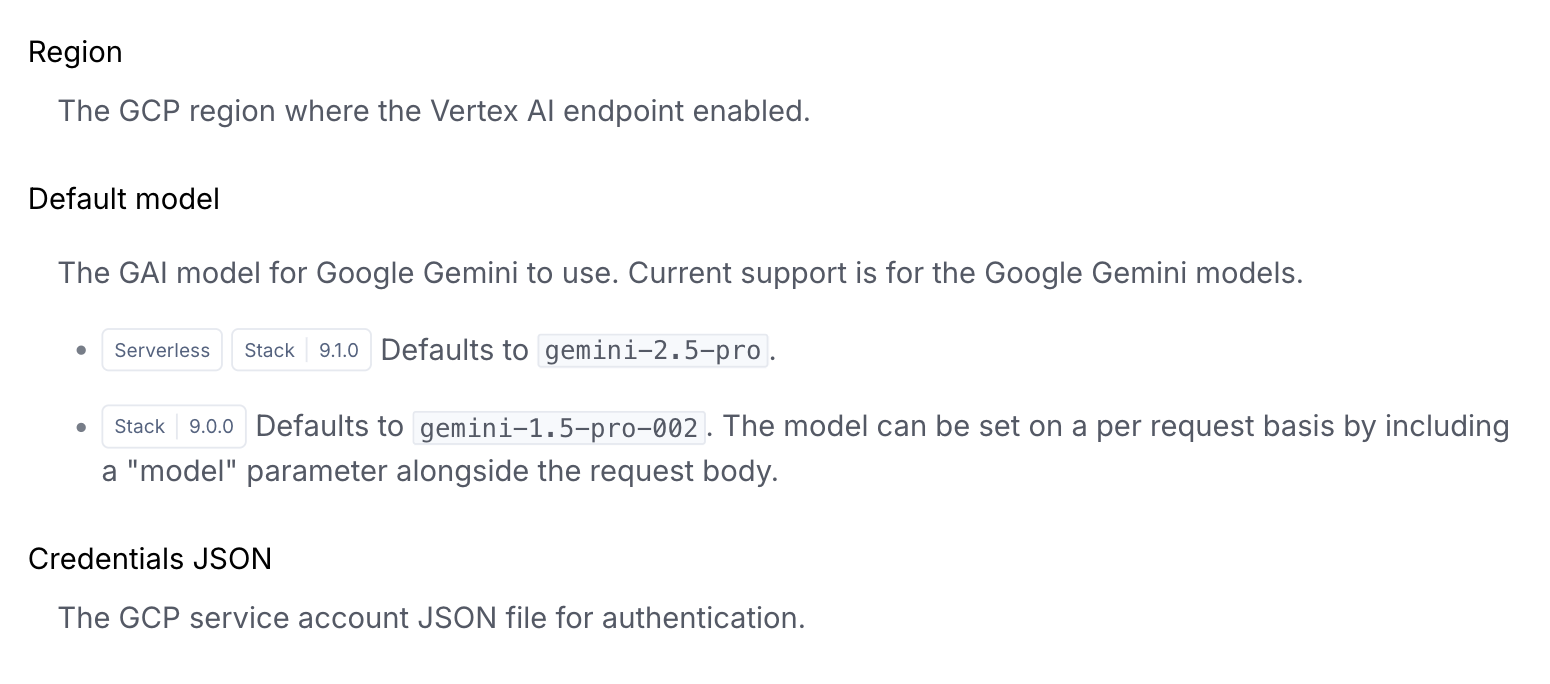The width and height of the screenshot is (1550, 684).
Task: Click the gemini-2.5-pro code snippet
Action: point(653,350)
